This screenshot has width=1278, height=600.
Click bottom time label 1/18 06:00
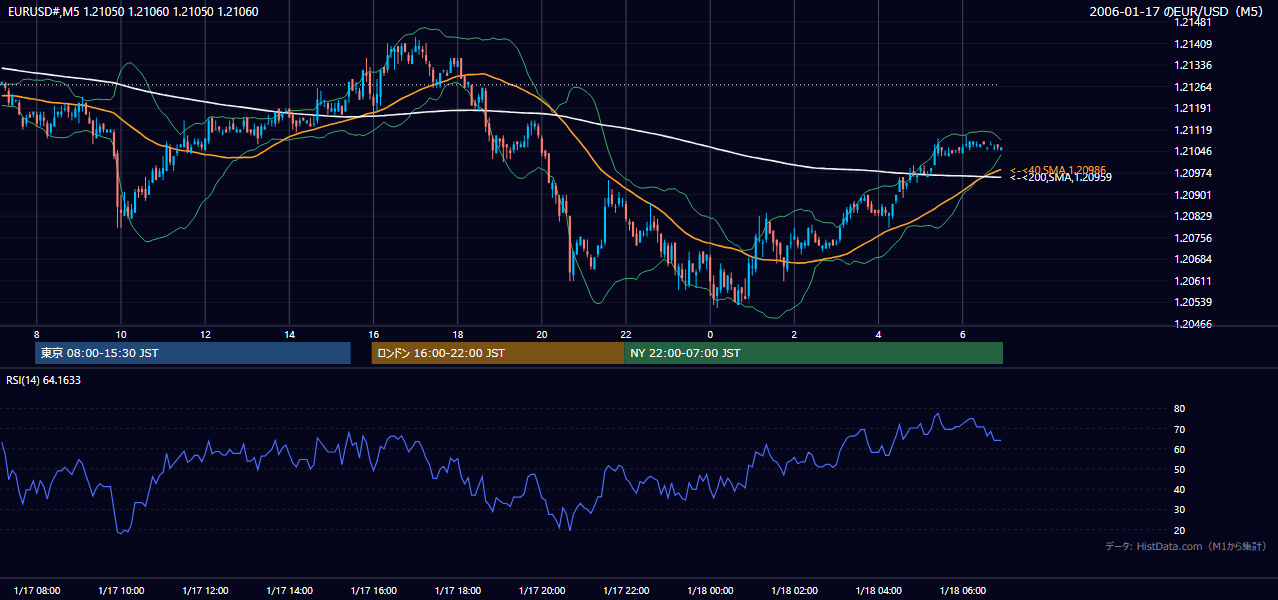coord(964,590)
